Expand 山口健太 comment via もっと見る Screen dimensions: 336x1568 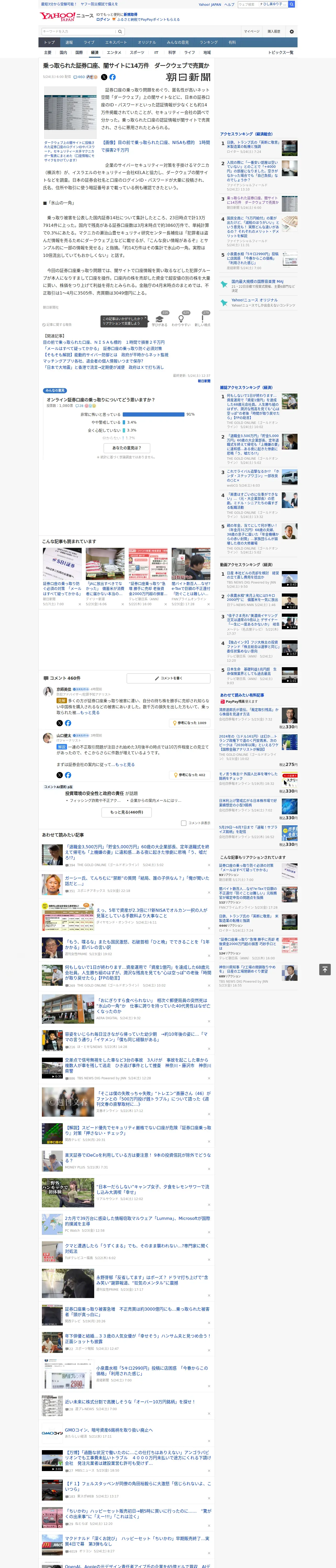[x=125, y=764]
